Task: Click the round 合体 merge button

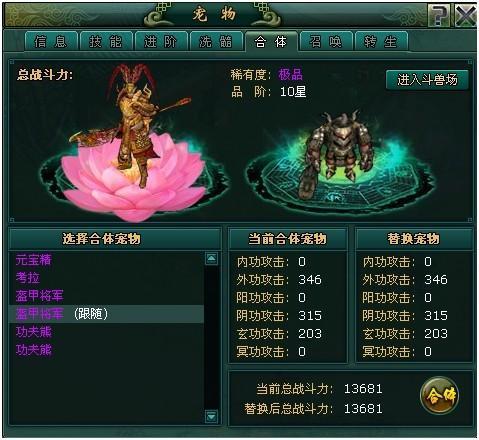Action: point(439,395)
